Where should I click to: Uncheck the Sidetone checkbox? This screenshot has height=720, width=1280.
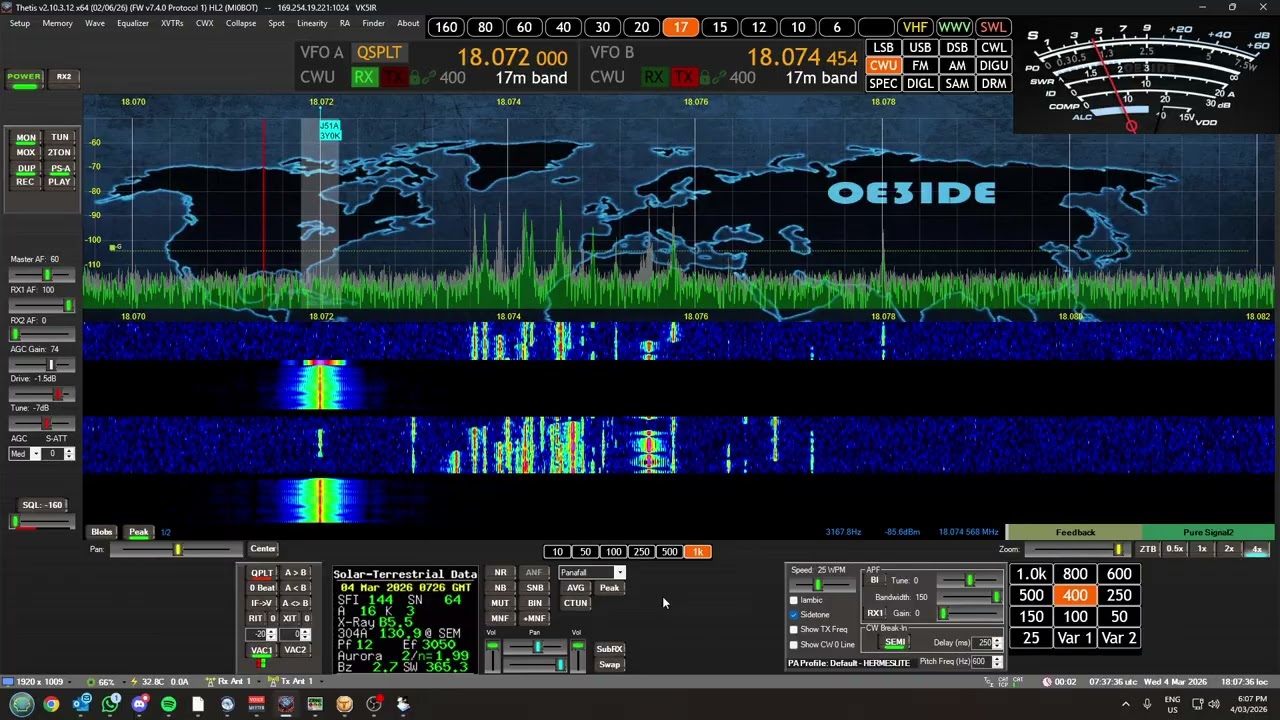coord(794,615)
